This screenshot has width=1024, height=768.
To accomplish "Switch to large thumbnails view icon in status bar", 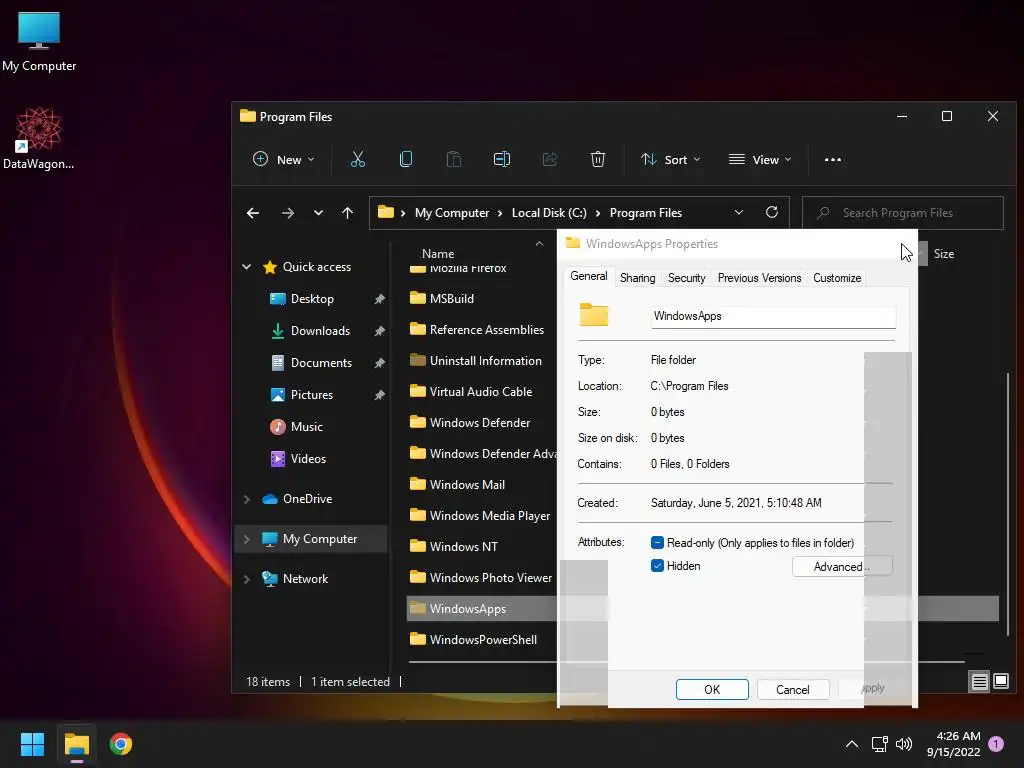I will [x=1000, y=682].
